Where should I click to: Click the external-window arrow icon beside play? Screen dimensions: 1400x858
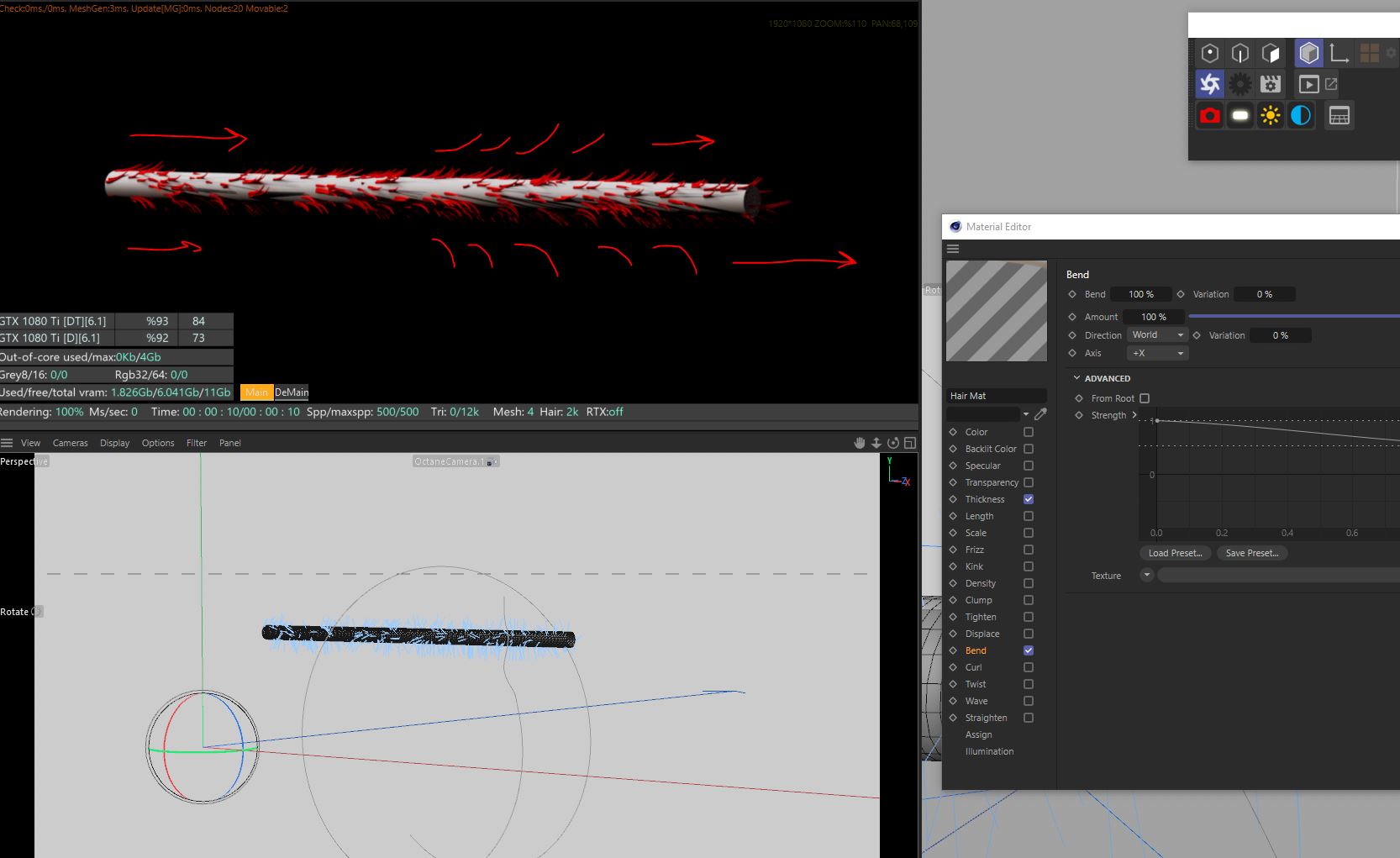[x=1331, y=83]
